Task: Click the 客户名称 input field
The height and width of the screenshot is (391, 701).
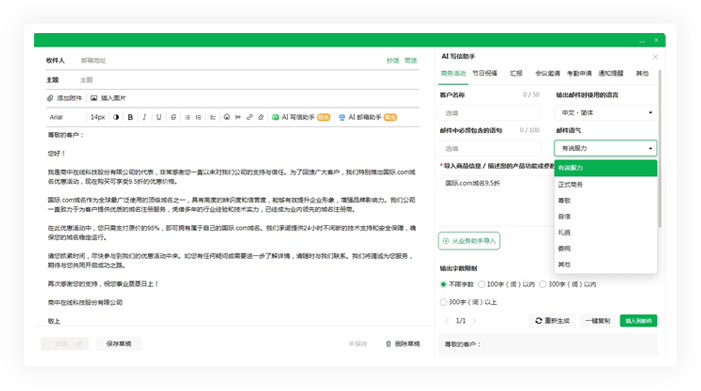Action: point(490,113)
